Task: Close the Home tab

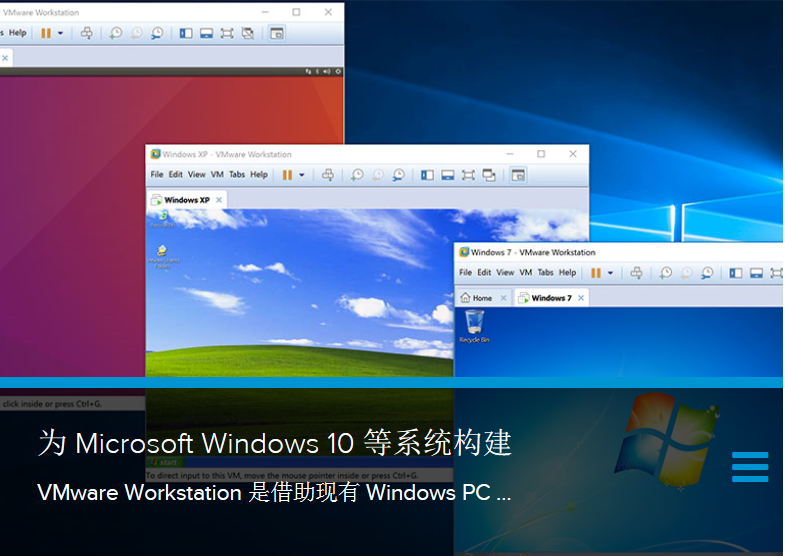Action: 503,298
